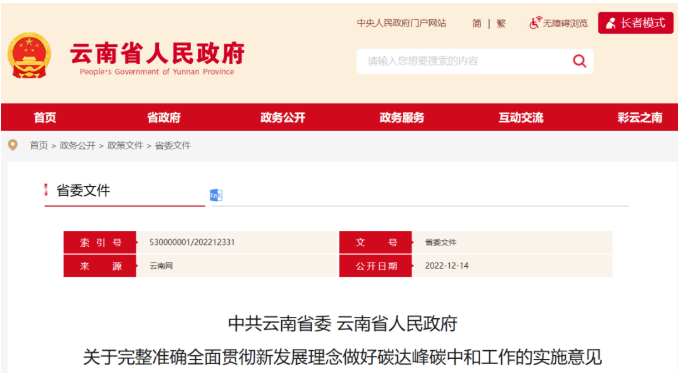Click the wheelchair accessibility icon
680x373 pixels.
point(535,23)
